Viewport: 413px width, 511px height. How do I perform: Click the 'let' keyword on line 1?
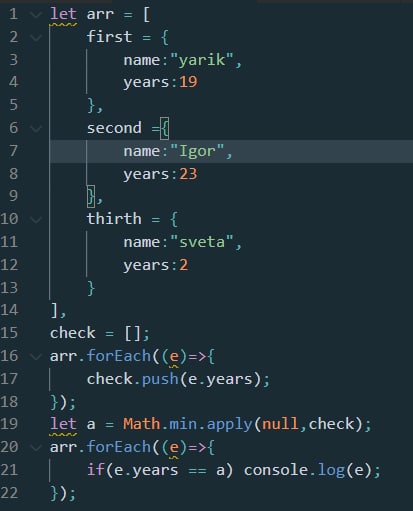(63, 14)
